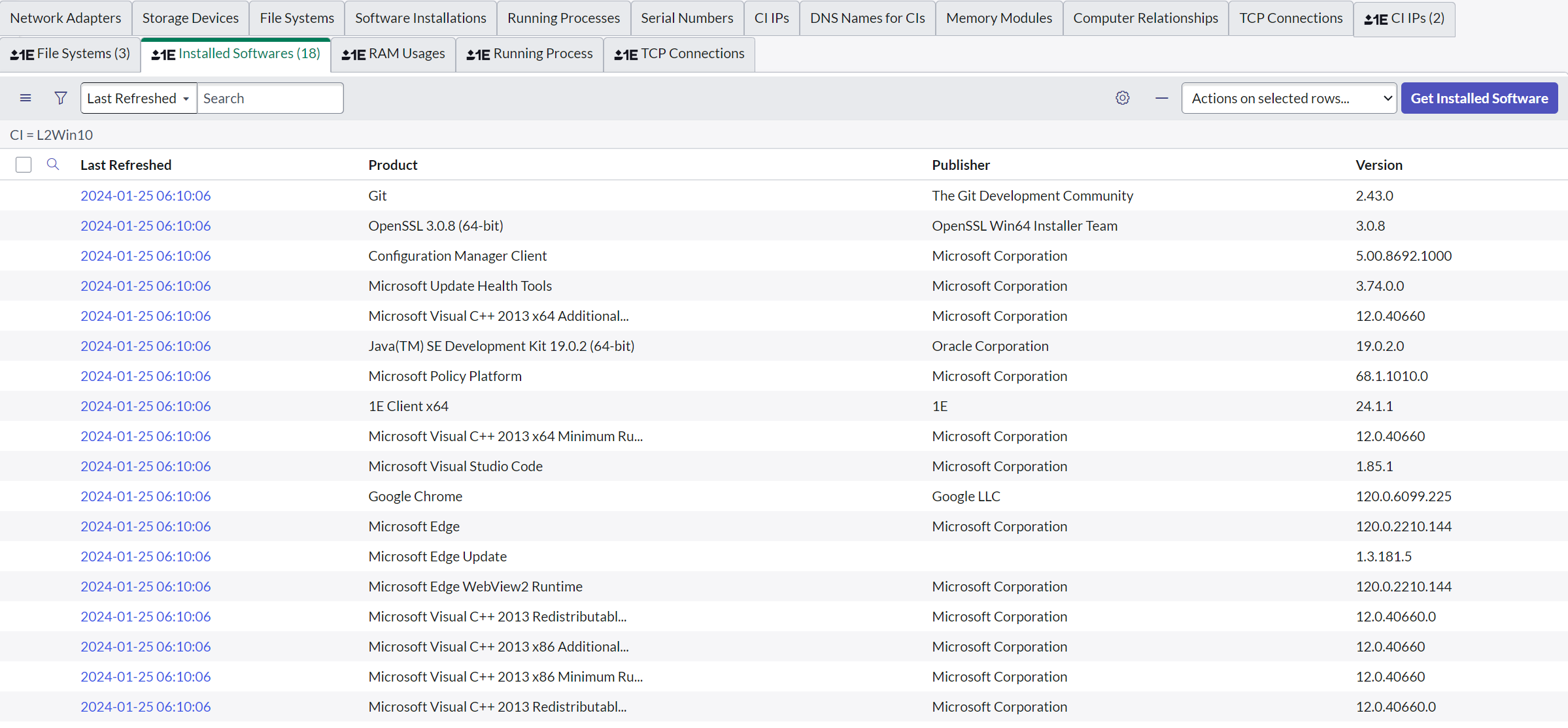Click inside the Search text field

point(269,98)
